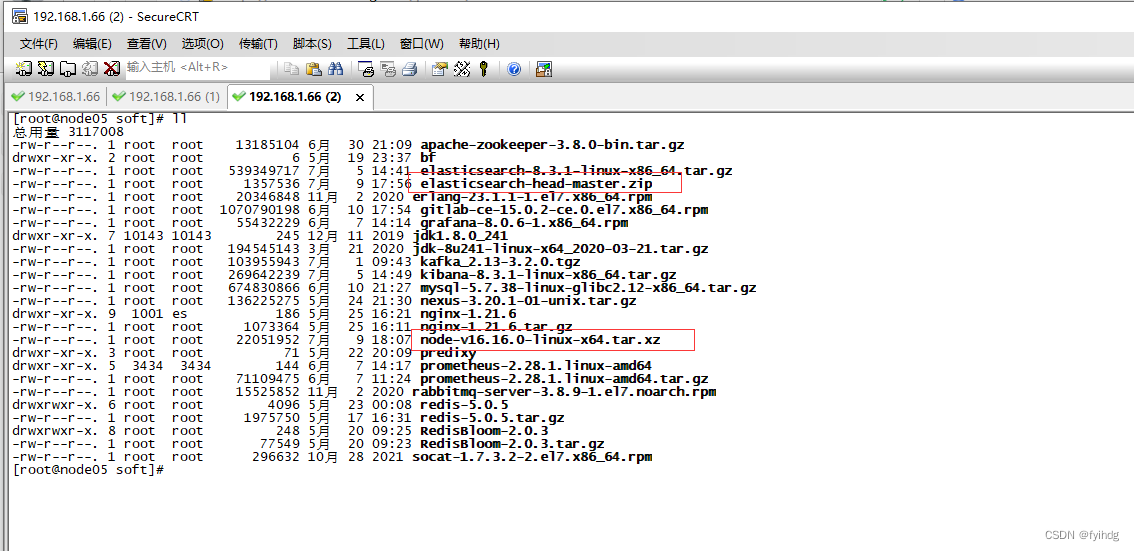Open the 编辑(E) menu
This screenshot has height=551, width=1134.
point(93,43)
